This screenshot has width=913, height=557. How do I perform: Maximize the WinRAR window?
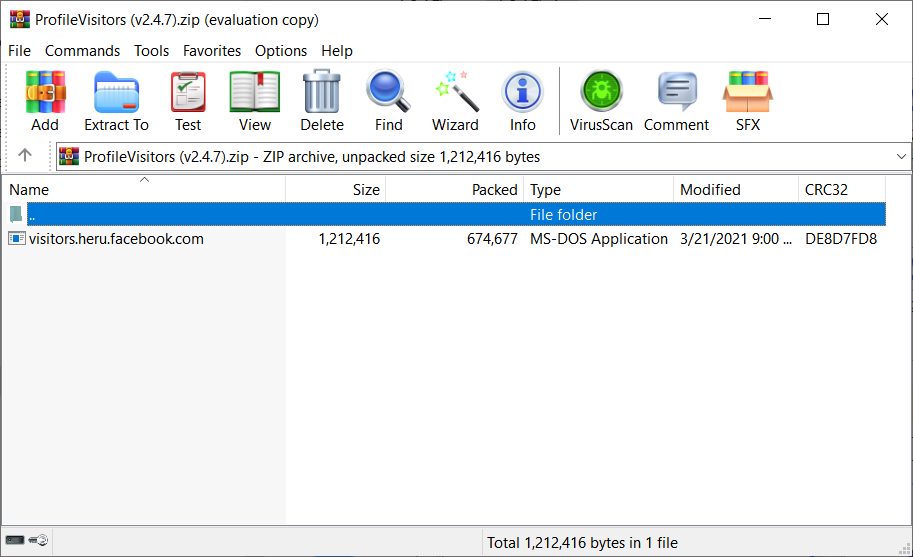[823, 19]
